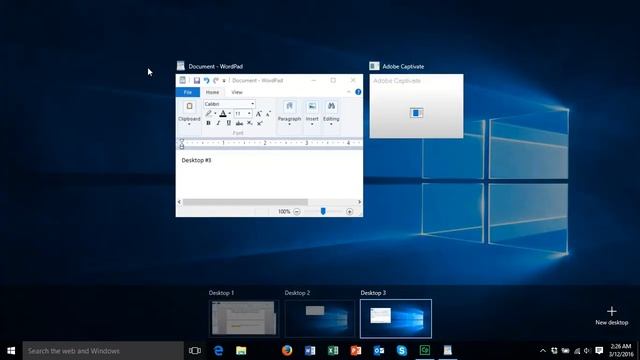Click the Task View taskbar icon
Viewport: 640px width, 360px height.
195,351
